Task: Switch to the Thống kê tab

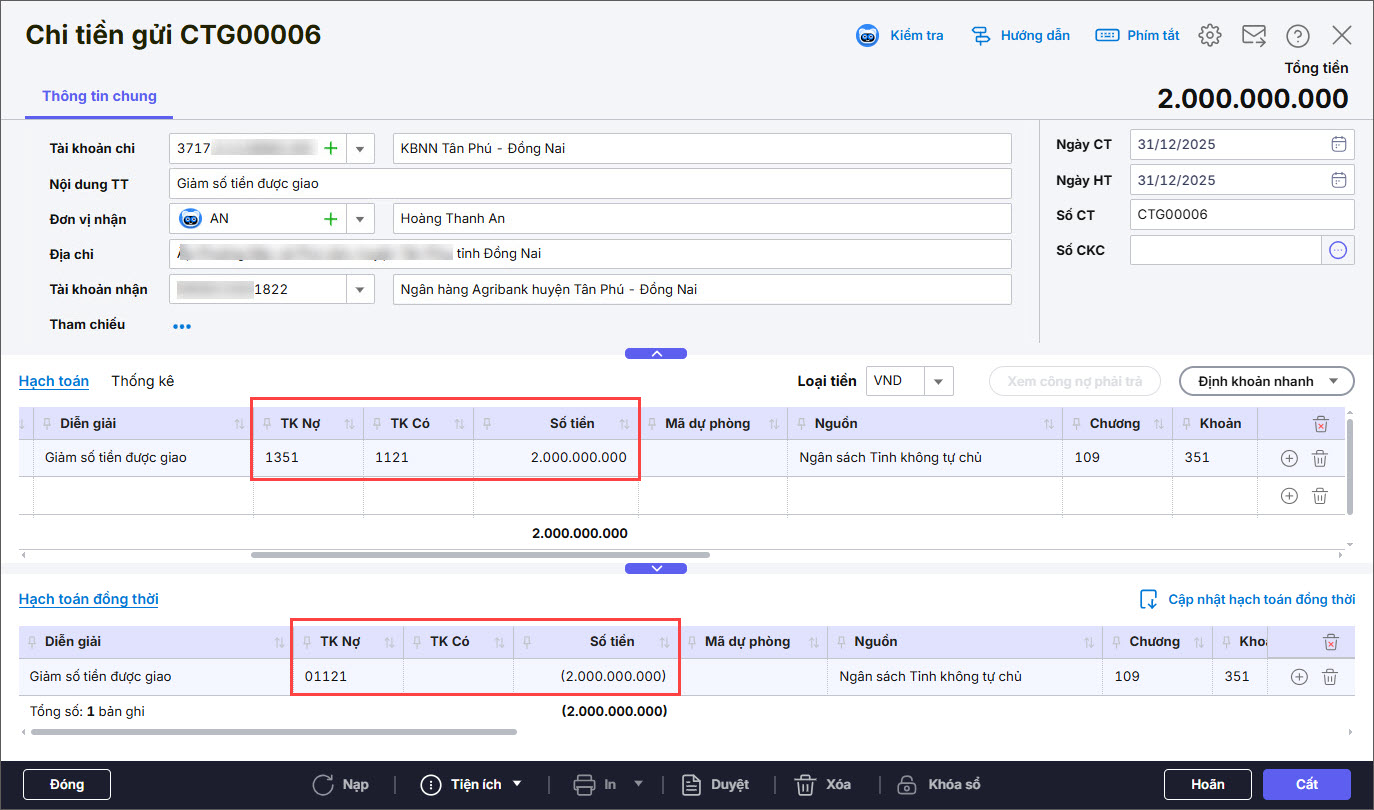Action: click(143, 381)
